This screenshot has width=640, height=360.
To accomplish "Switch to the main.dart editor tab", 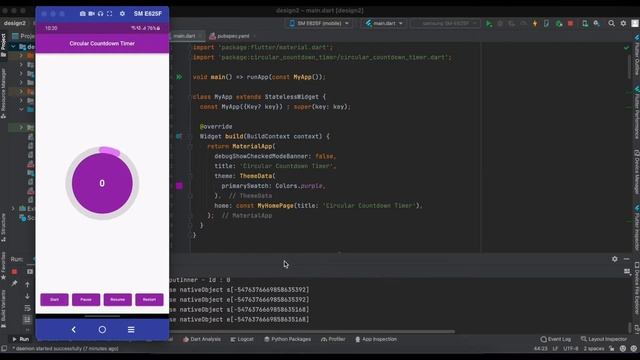I will pyautogui.click(x=184, y=36).
